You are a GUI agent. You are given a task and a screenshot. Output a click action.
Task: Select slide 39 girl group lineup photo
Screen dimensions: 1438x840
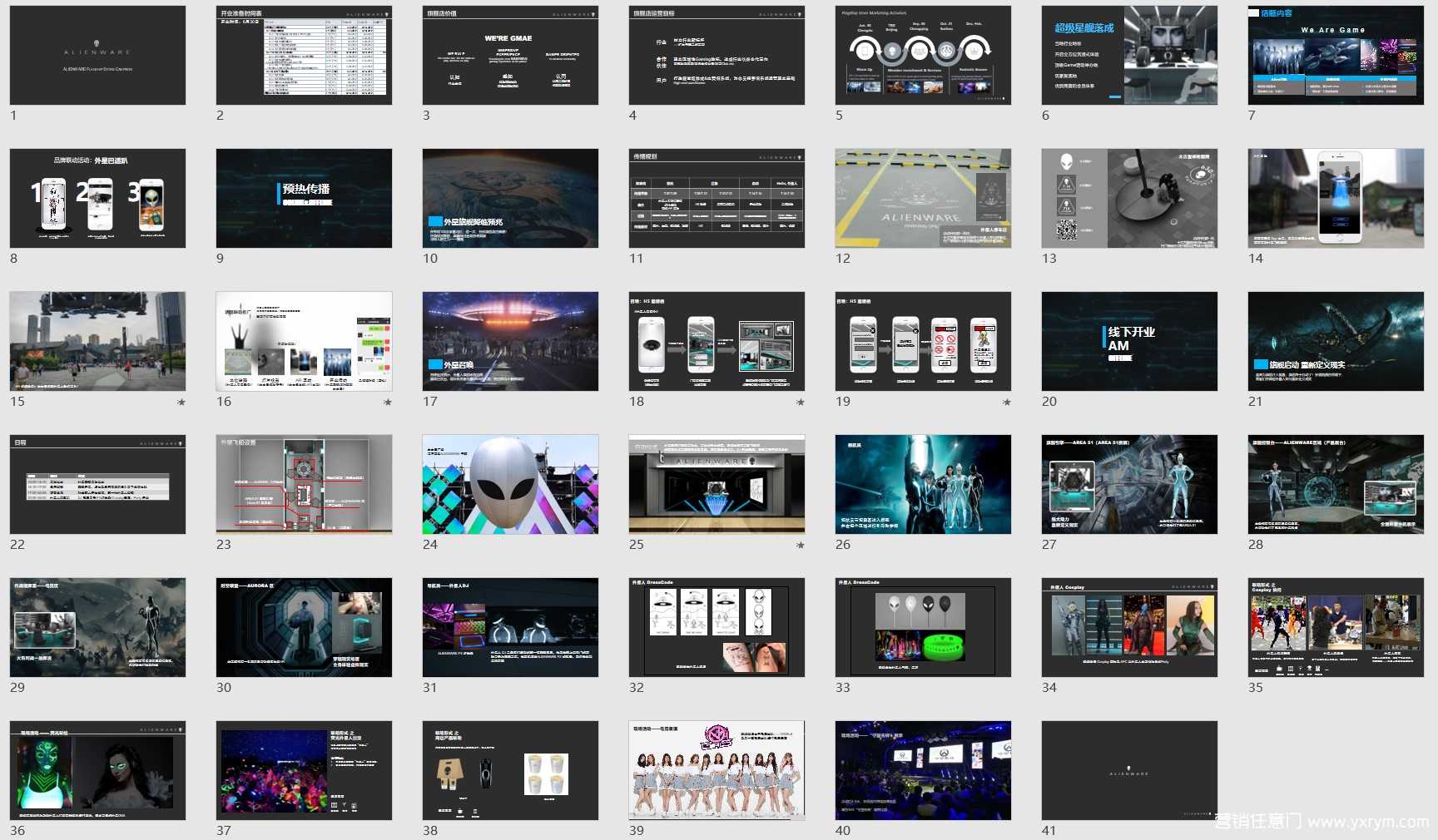tap(717, 770)
